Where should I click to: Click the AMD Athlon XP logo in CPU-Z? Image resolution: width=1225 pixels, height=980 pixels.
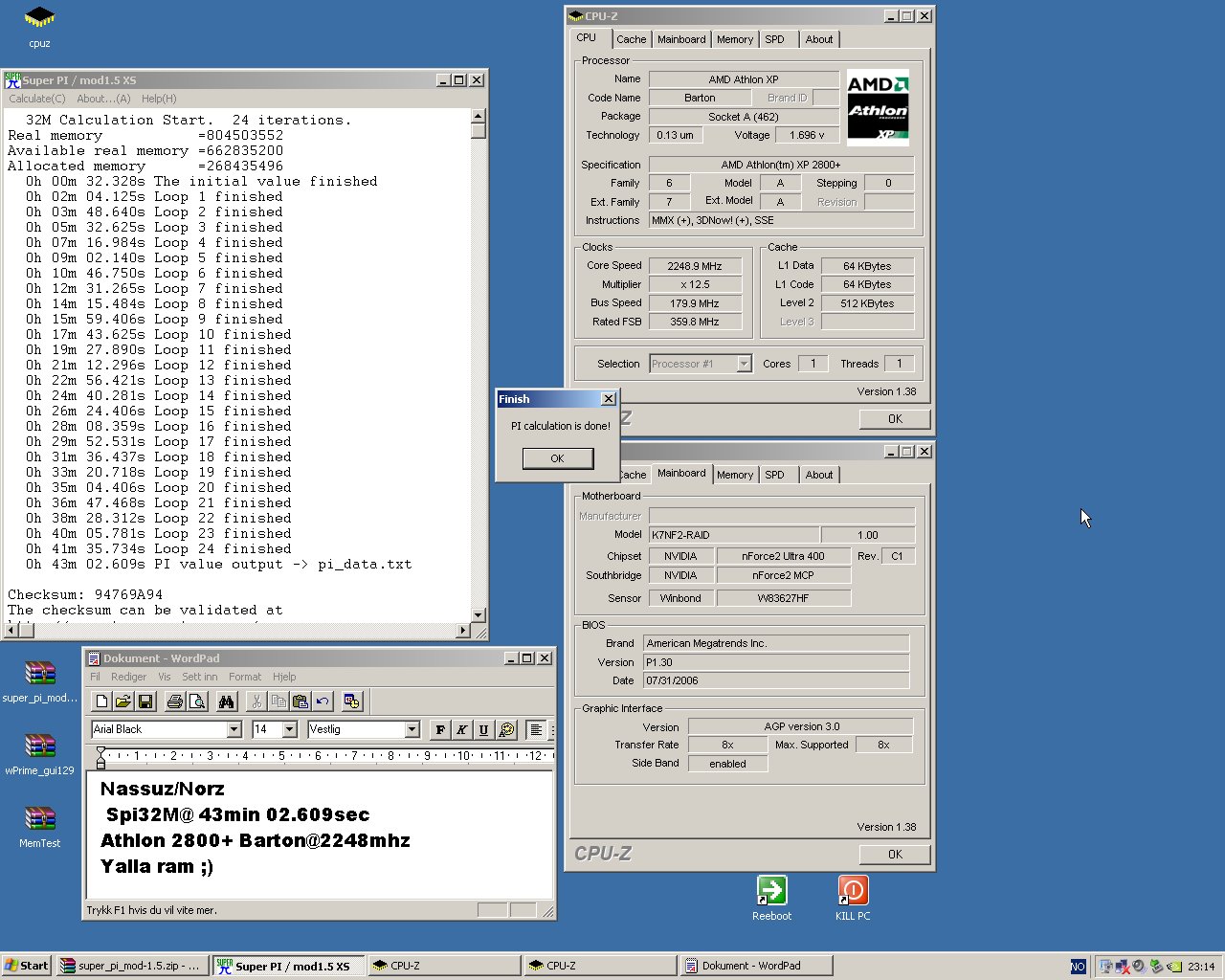878,107
